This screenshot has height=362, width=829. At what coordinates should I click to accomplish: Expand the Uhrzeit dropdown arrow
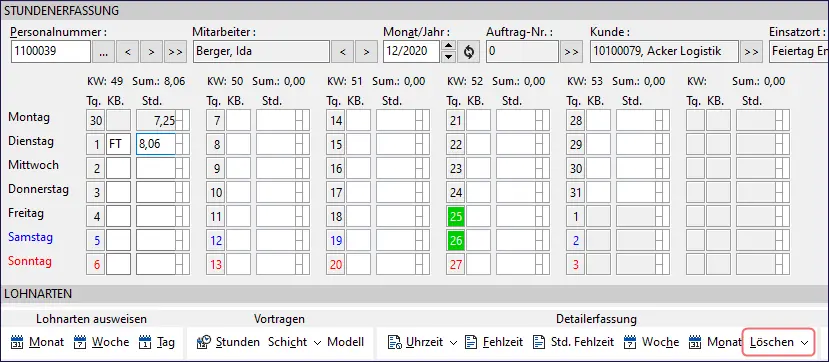click(x=453, y=342)
